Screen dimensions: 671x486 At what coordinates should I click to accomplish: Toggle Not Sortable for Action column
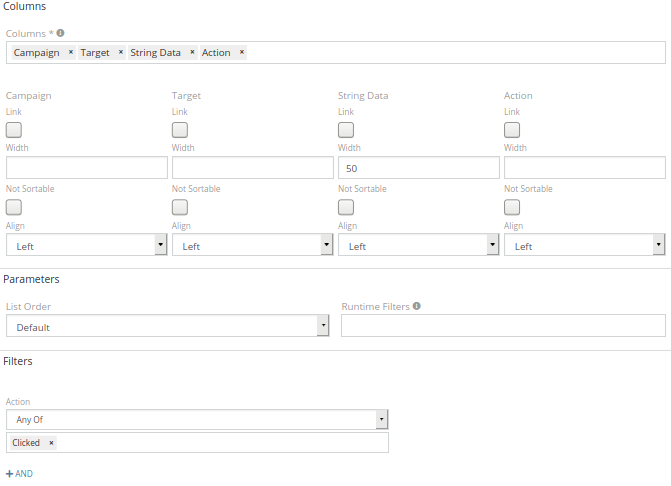pos(512,207)
